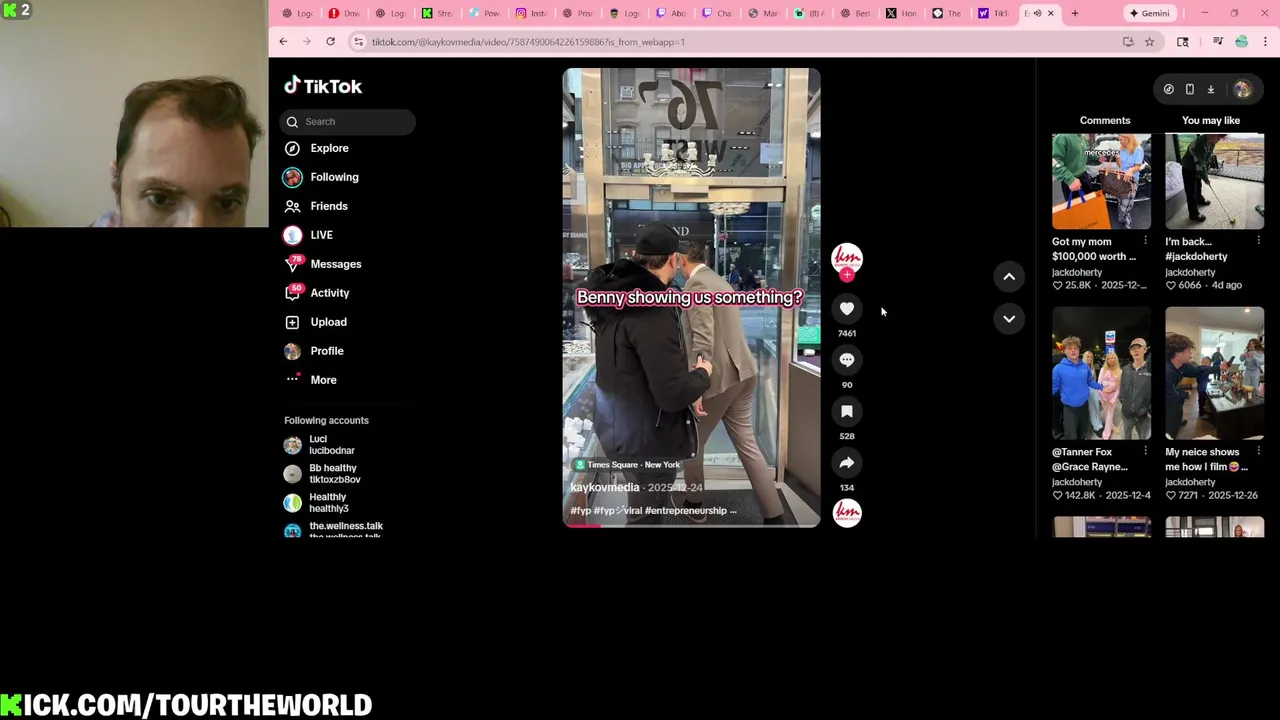Open the Gemini button in Chrome
The image size is (1280, 720).
coord(1149,13)
